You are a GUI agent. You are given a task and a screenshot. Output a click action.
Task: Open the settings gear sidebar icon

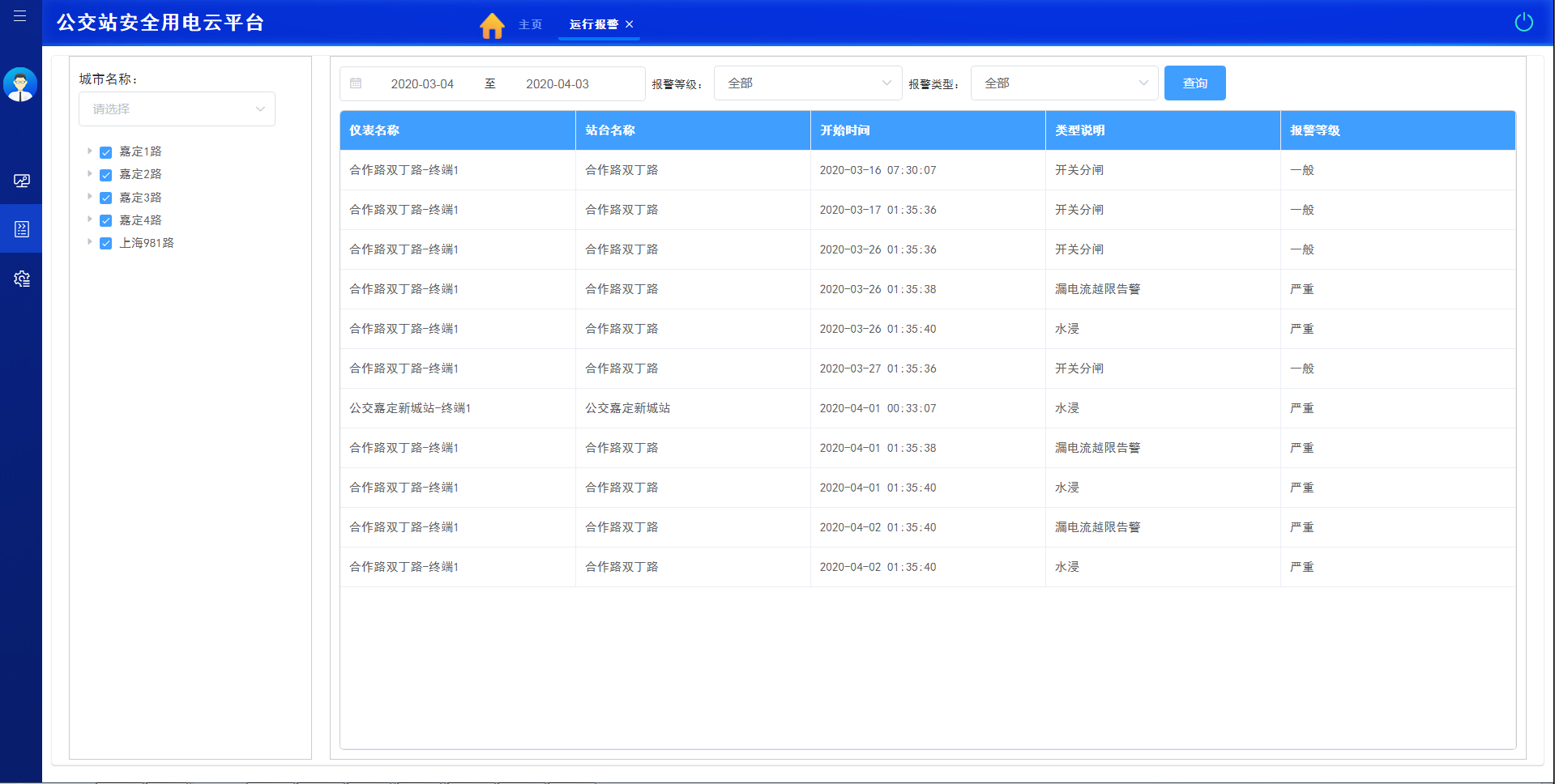22,279
